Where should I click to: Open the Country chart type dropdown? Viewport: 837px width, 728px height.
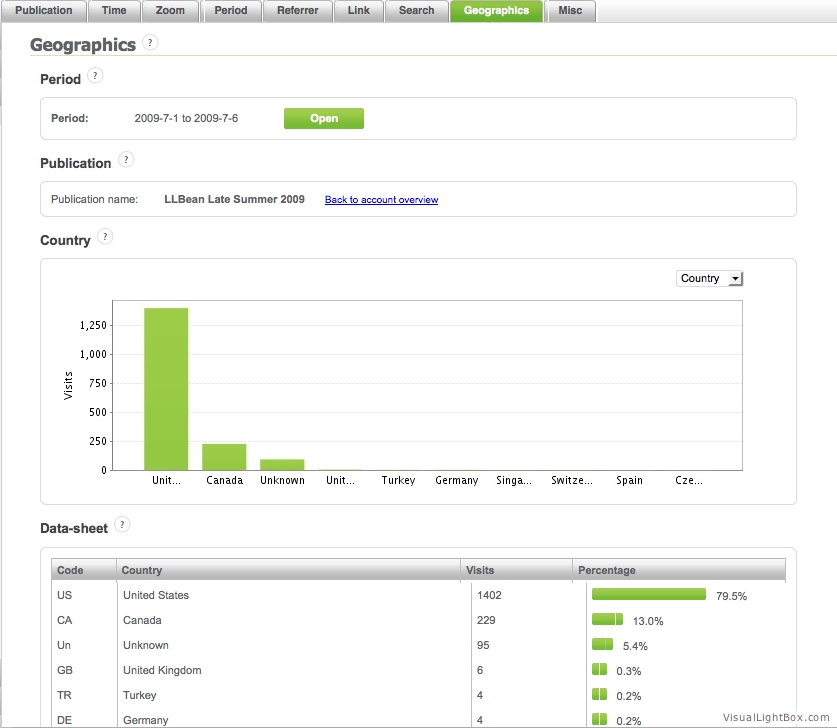point(709,279)
